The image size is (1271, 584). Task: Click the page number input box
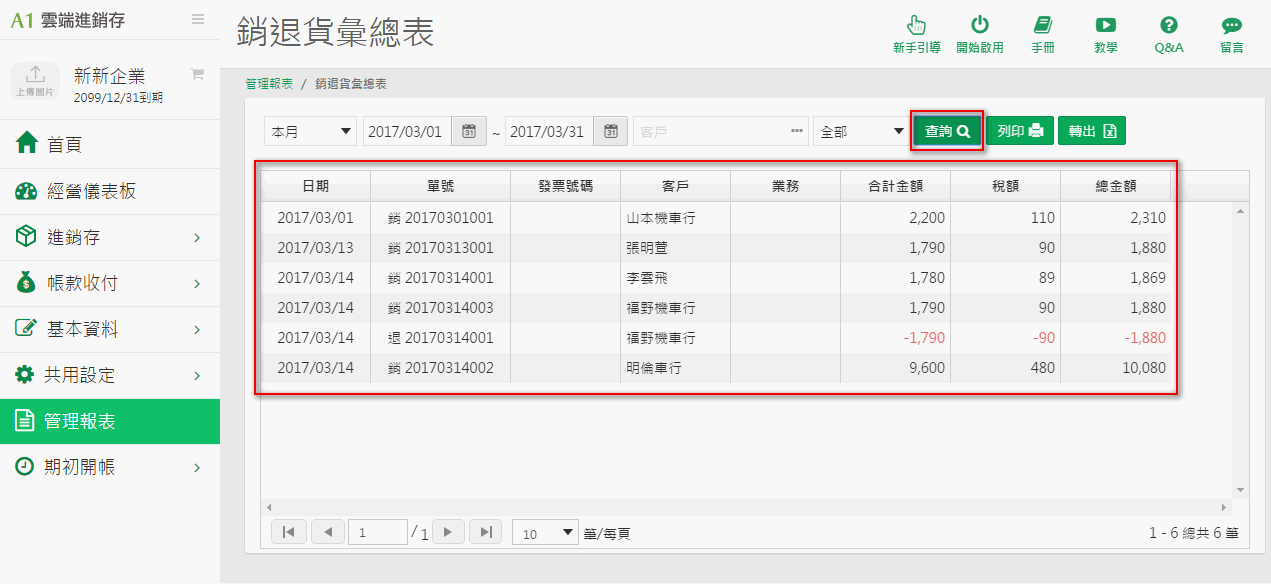378,533
